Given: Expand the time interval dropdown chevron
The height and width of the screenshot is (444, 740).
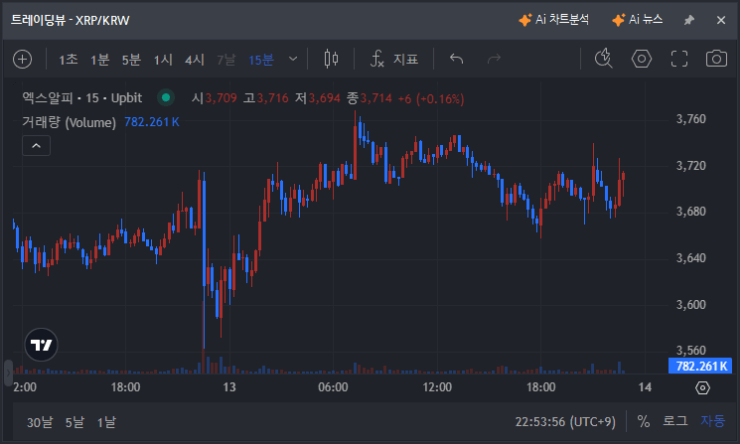Looking at the screenshot, I should (x=293, y=59).
